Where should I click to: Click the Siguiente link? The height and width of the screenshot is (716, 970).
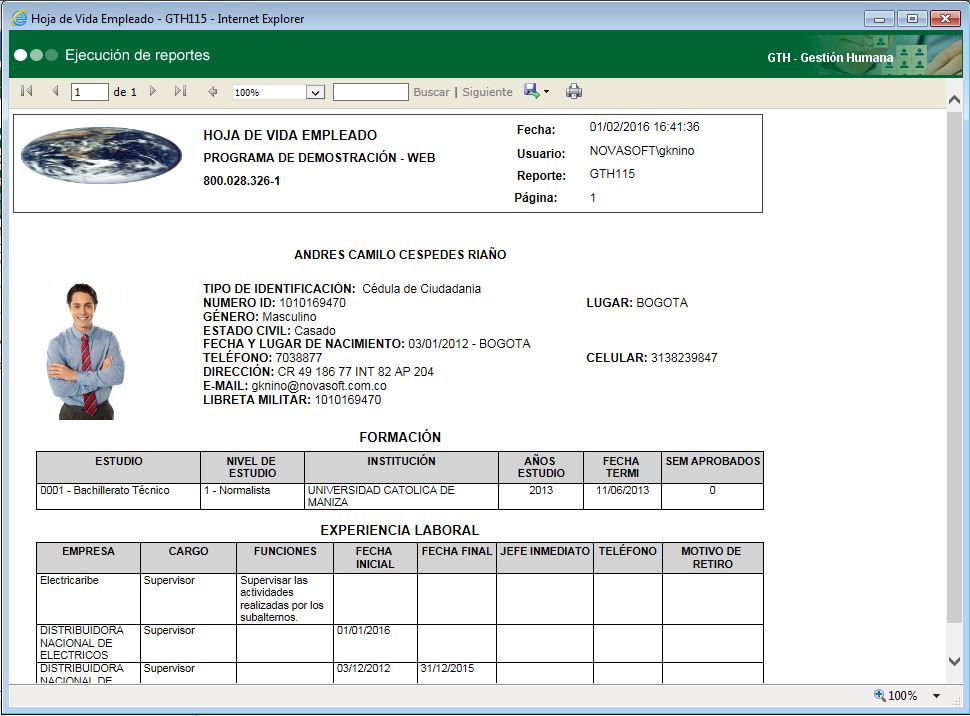click(487, 92)
